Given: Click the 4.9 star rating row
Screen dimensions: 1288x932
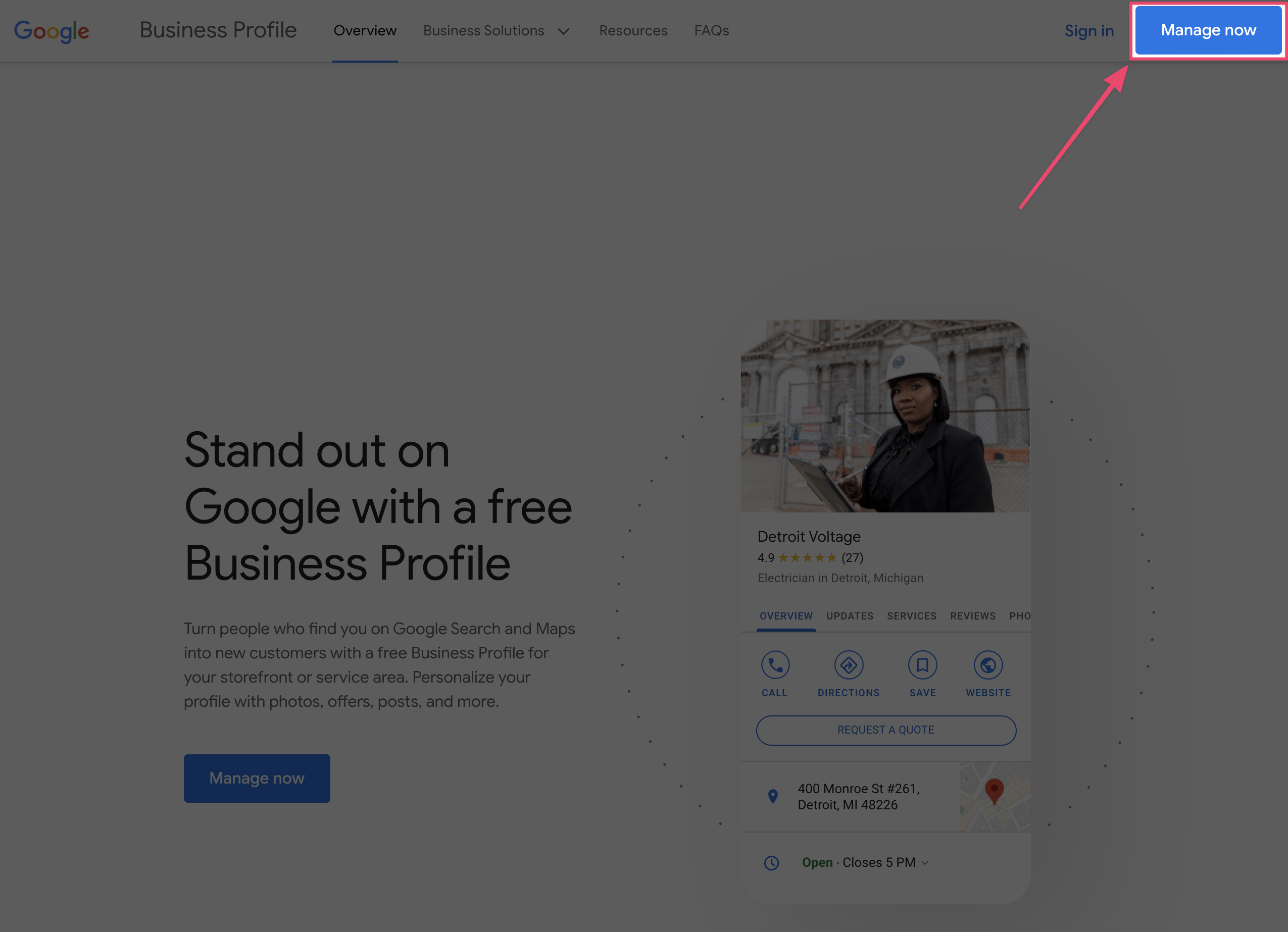Looking at the screenshot, I should [810, 557].
